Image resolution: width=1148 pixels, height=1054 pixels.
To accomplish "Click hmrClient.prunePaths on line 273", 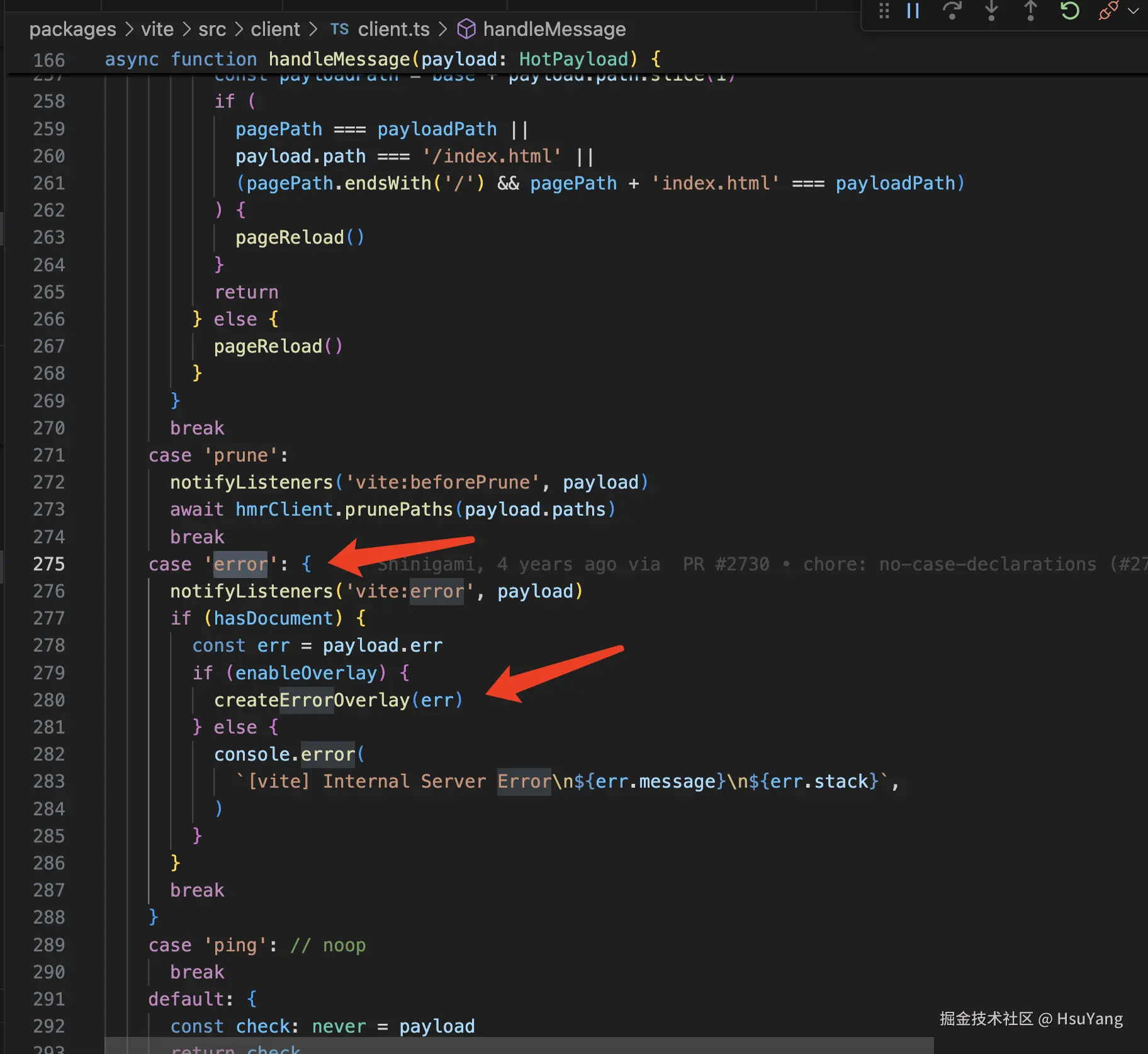I will coord(344,509).
